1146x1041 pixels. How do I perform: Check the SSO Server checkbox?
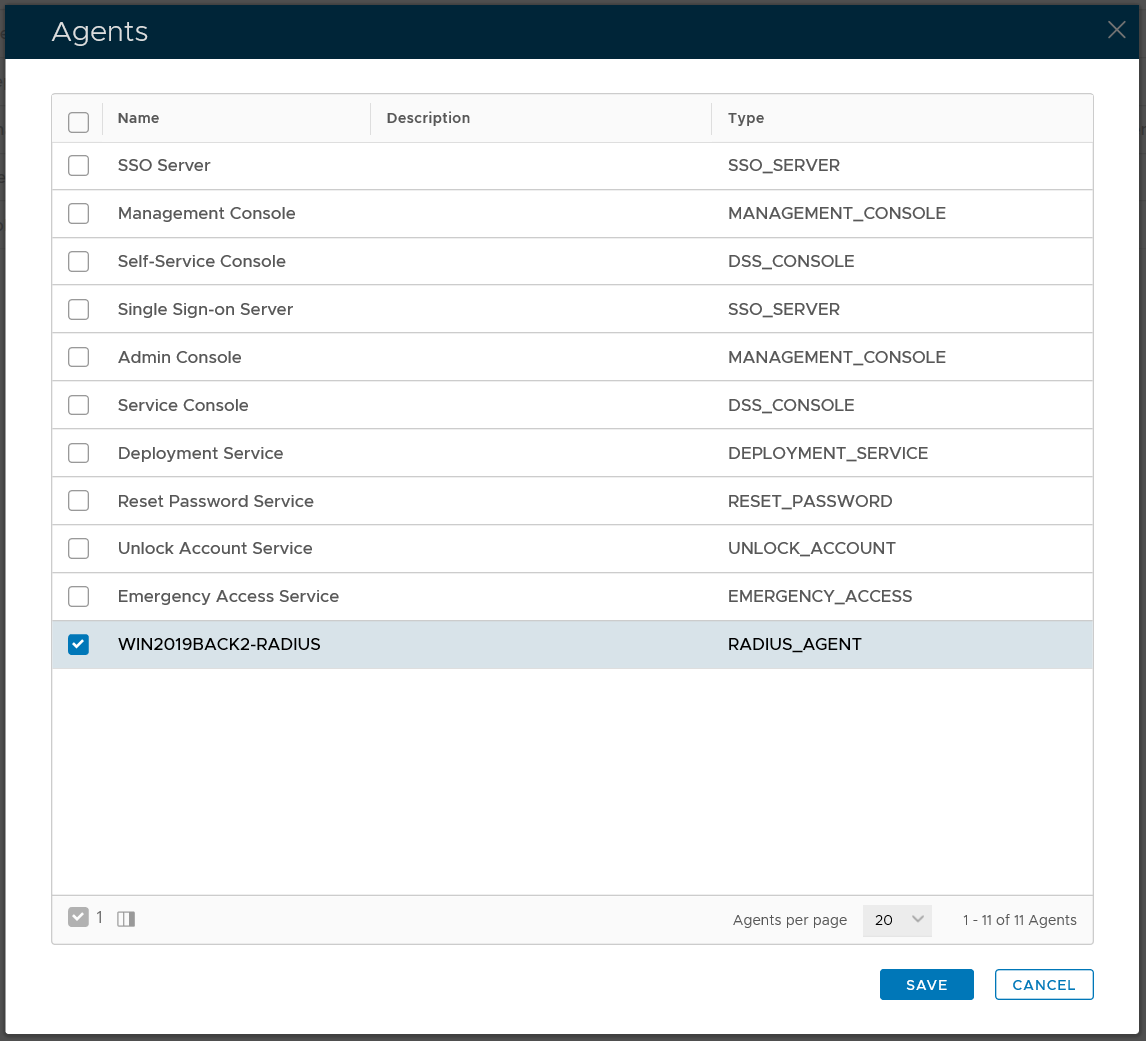tap(78, 166)
